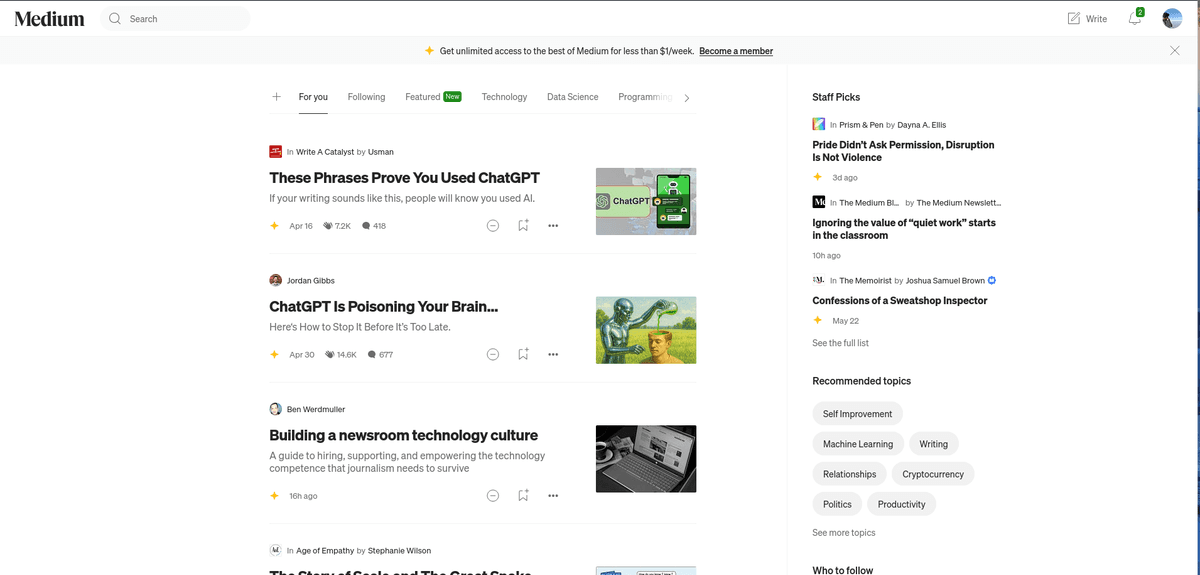Click the 'Become a member' link
Screen dimensions: 1200x575
pyautogui.click(x=735, y=51)
